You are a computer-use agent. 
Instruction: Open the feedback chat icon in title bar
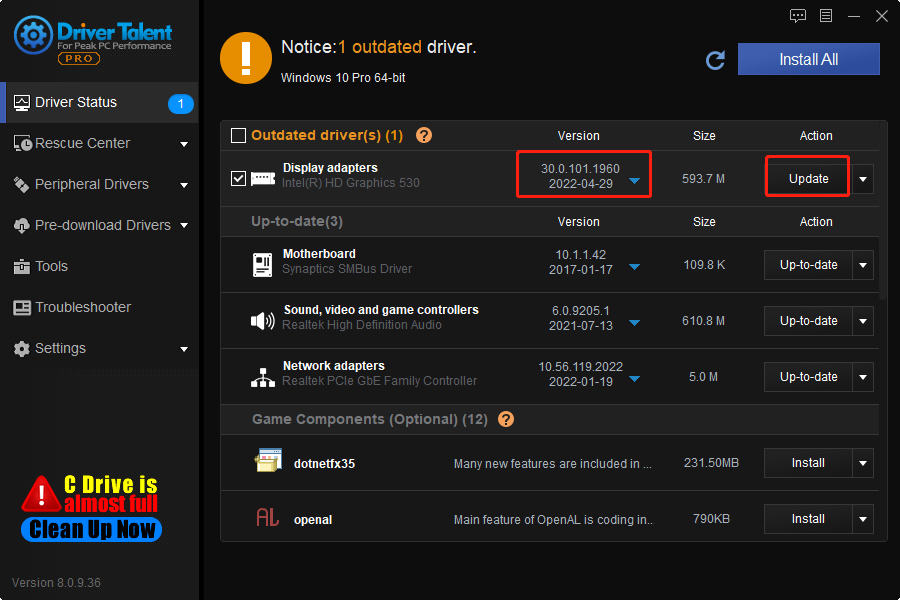coord(798,16)
